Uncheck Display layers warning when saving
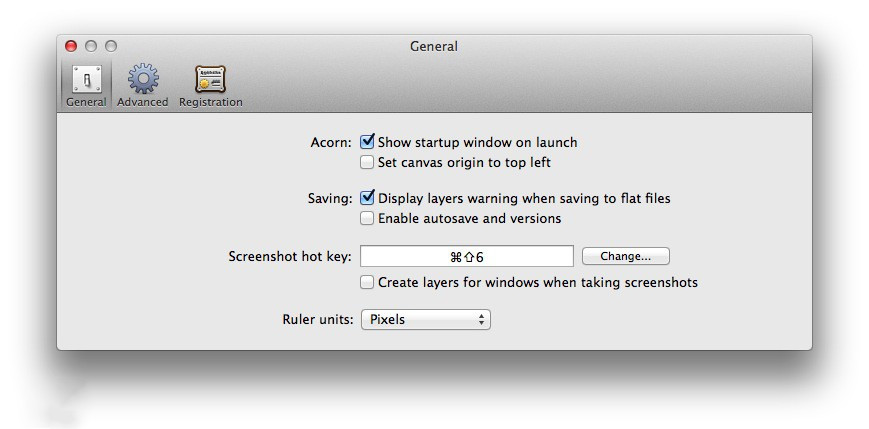Viewport: 869px width, 429px height. (367, 198)
